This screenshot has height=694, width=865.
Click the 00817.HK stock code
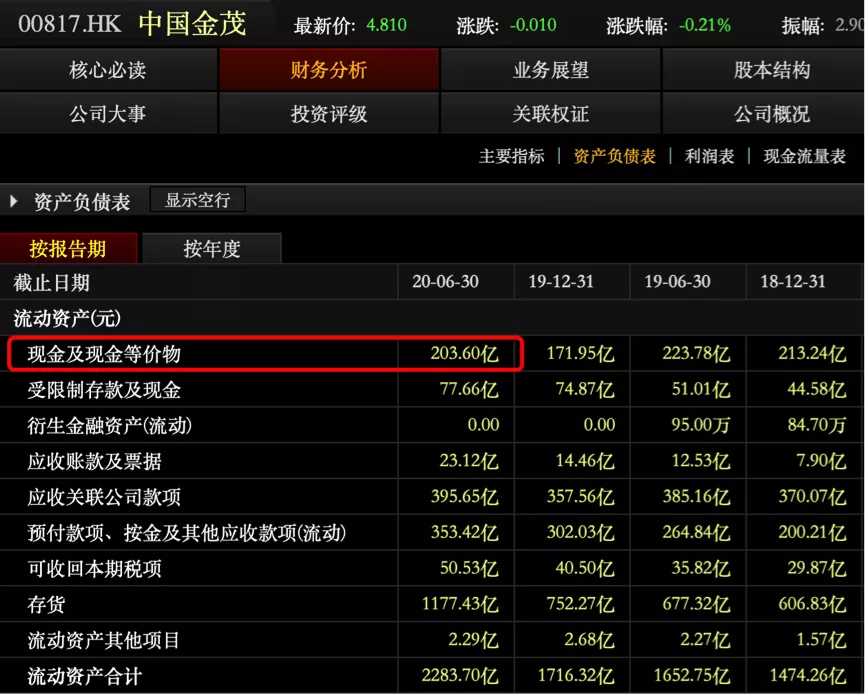click(x=70, y=24)
